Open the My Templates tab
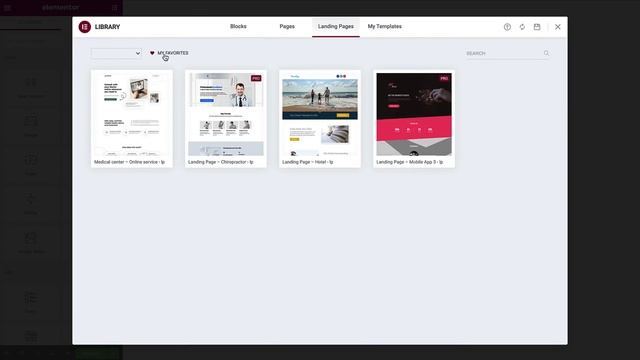Image resolution: width=640 pixels, height=360 pixels. tap(384, 27)
